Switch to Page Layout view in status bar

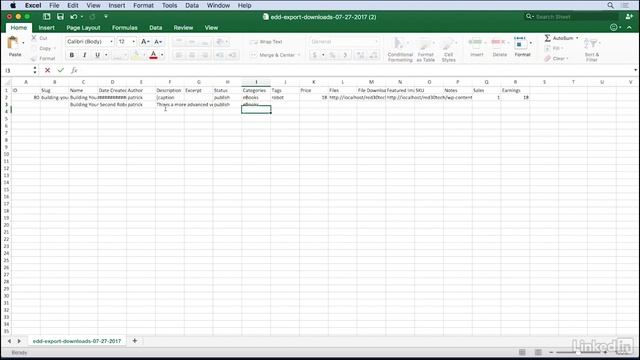(x=538, y=352)
